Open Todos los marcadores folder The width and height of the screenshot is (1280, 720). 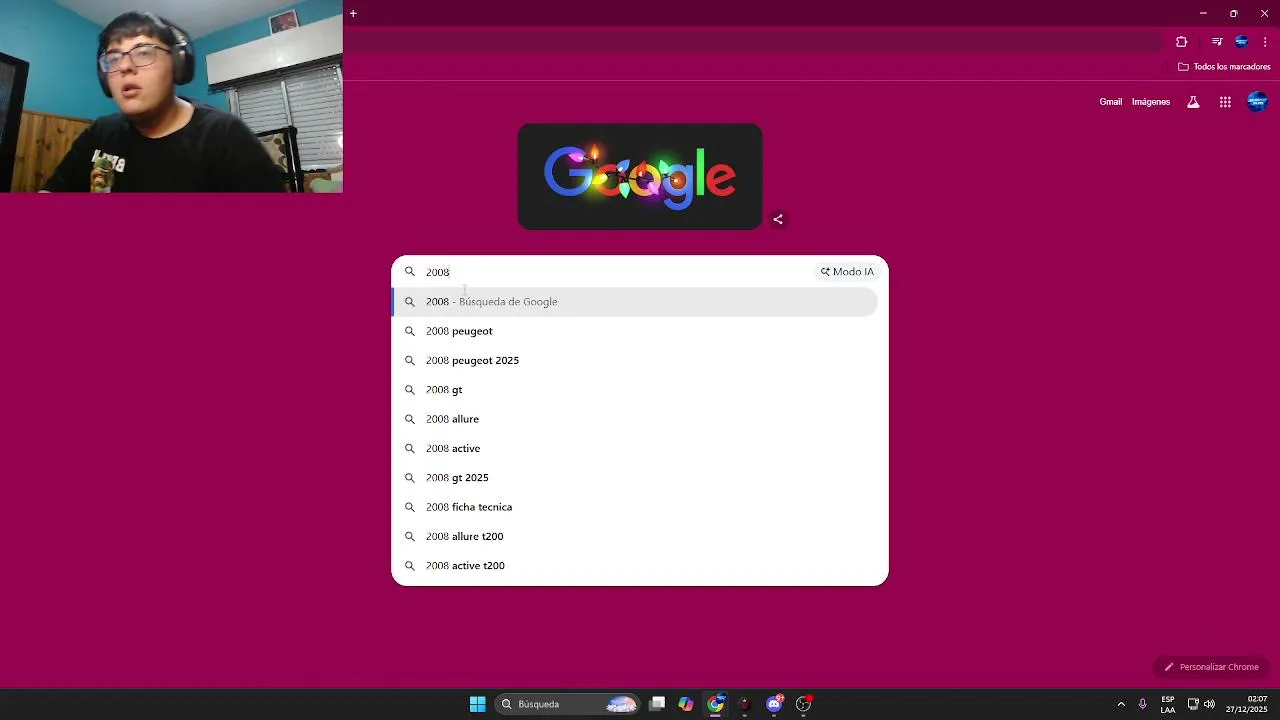click(x=1224, y=67)
